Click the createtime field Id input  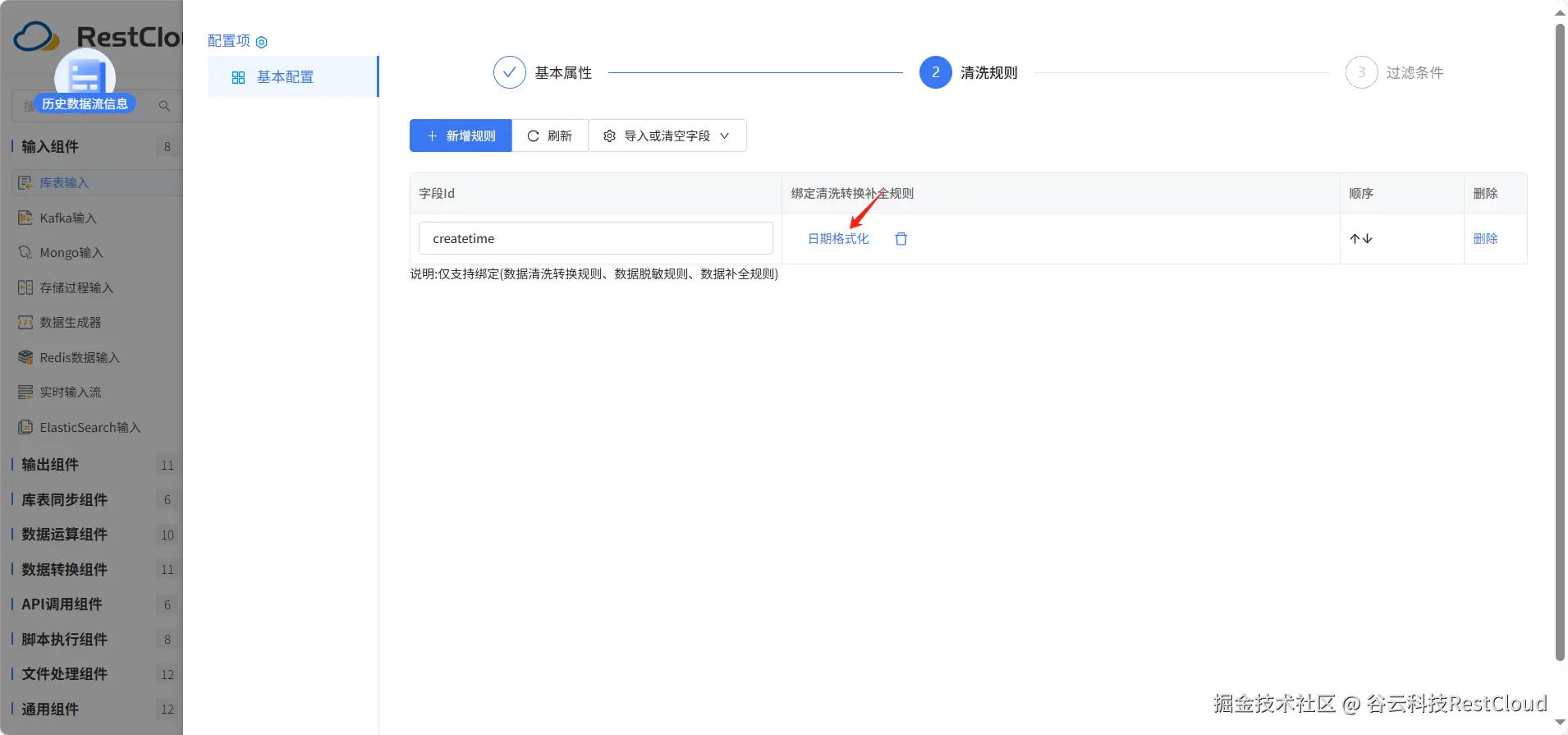pyautogui.click(x=595, y=238)
